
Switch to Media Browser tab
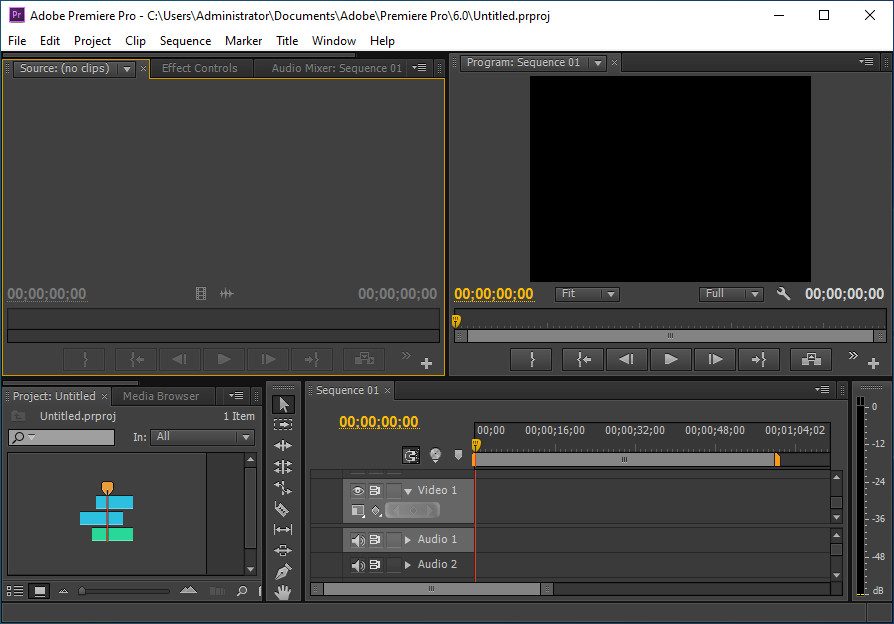[161, 396]
